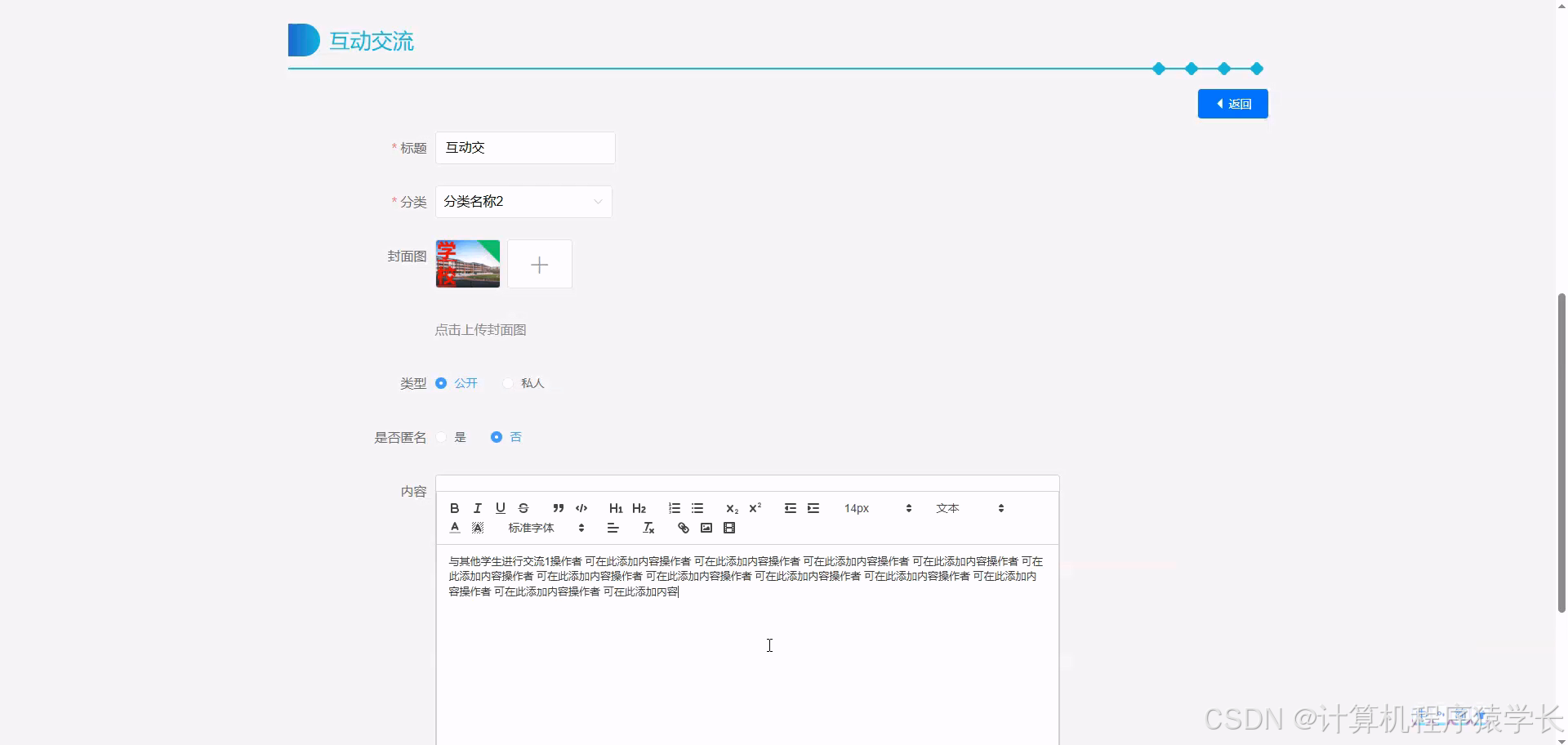Apply strikethrough to text
Viewport: 1568px width, 745px height.
point(523,507)
